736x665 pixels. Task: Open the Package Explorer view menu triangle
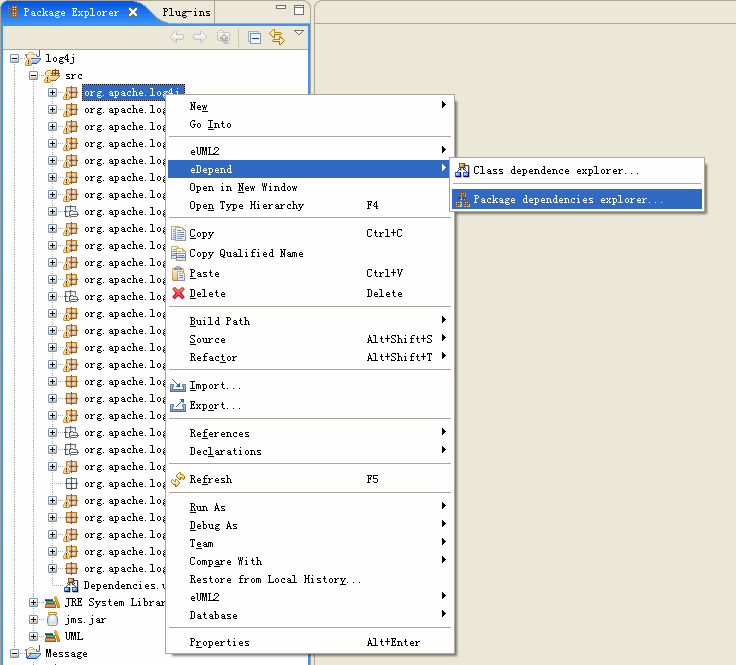point(299,32)
